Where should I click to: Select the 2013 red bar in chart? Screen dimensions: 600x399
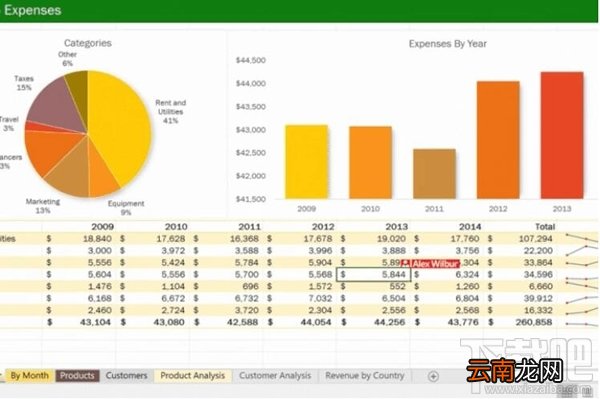[562, 135]
